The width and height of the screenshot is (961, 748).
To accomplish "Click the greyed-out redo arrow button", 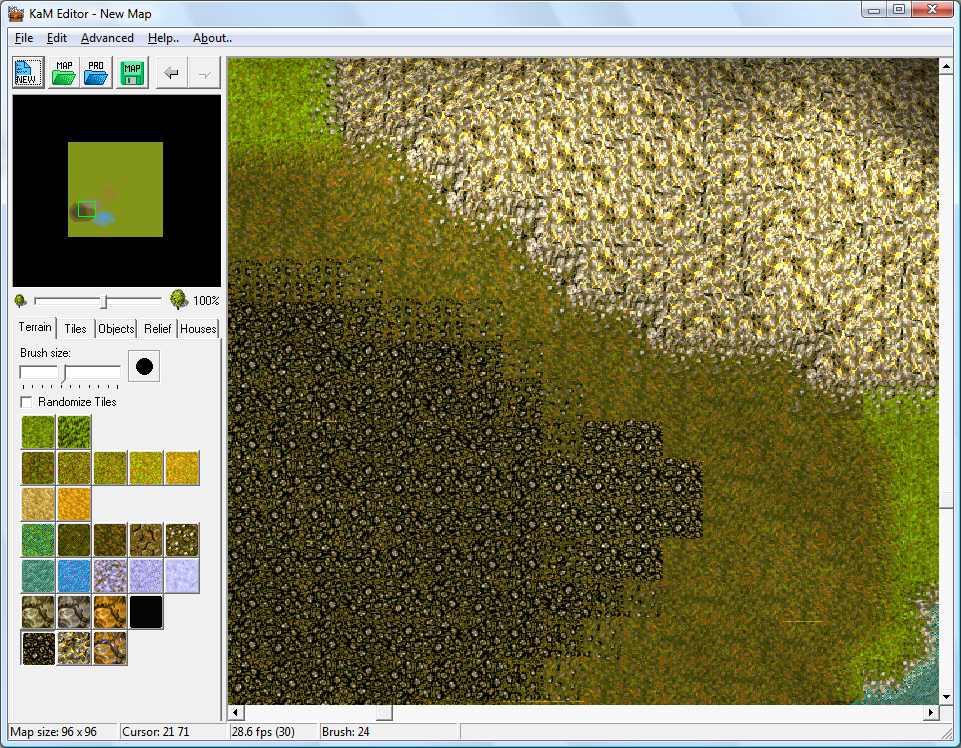I will coord(204,73).
